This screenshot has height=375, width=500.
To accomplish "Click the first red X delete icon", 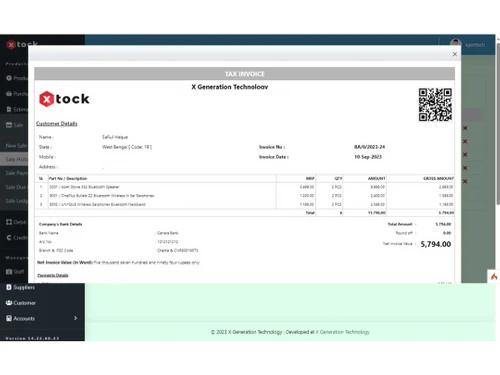I will (465, 128).
